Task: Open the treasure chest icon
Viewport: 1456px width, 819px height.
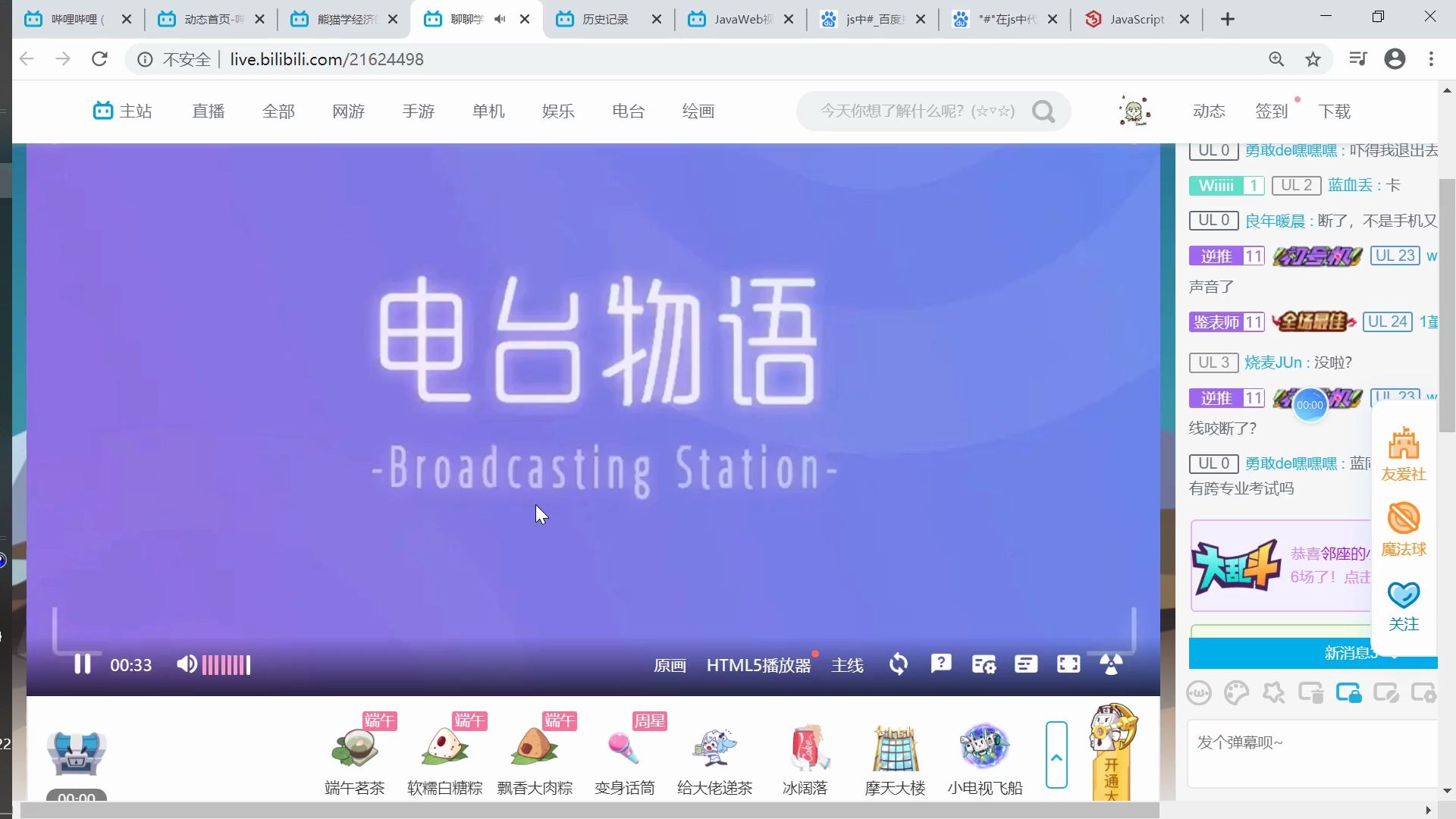Action: pos(76,753)
